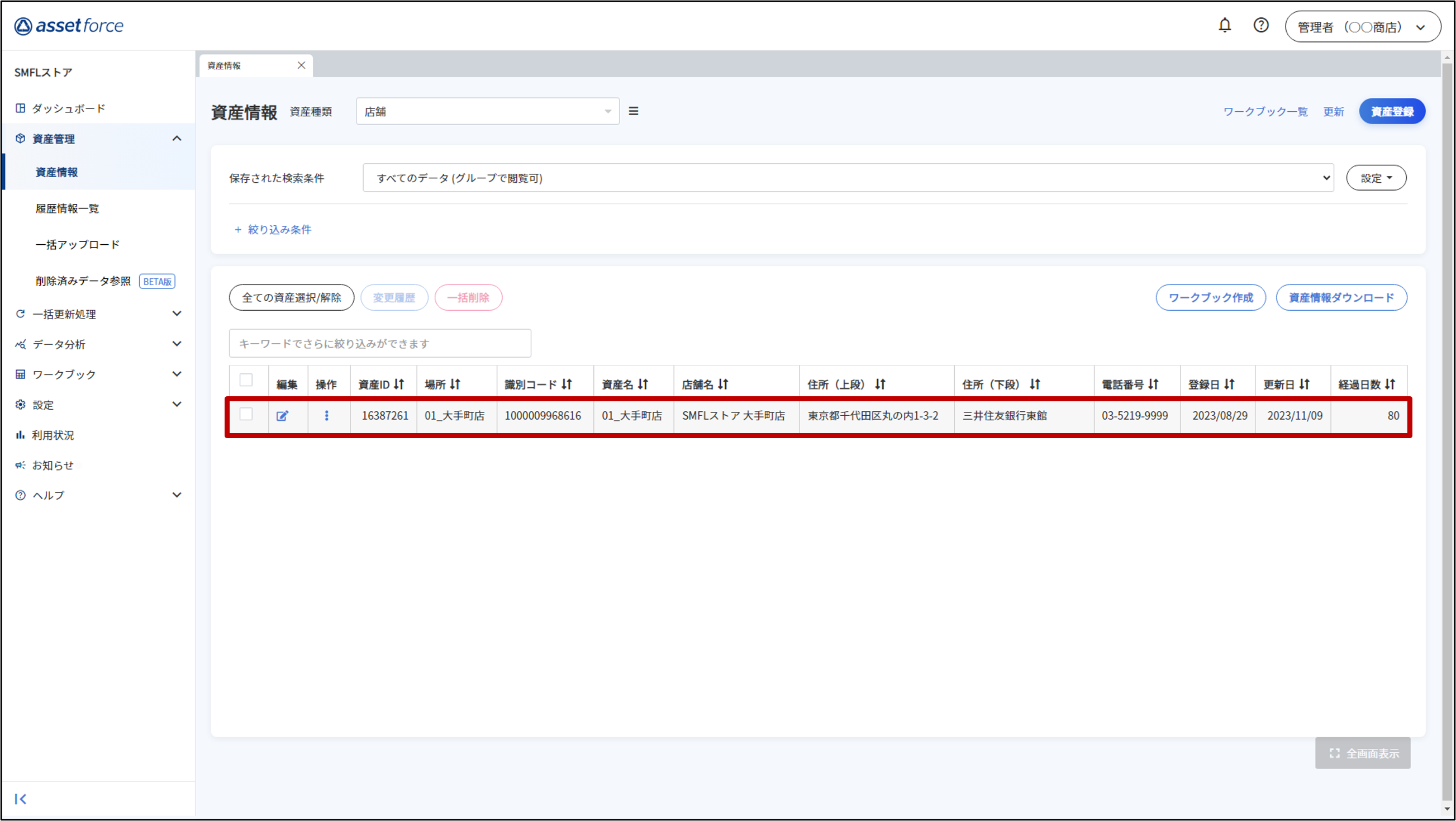This screenshot has width=1456, height=821.
Task: Click the ワークブック一覧 link
Action: [x=1265, y=111]
